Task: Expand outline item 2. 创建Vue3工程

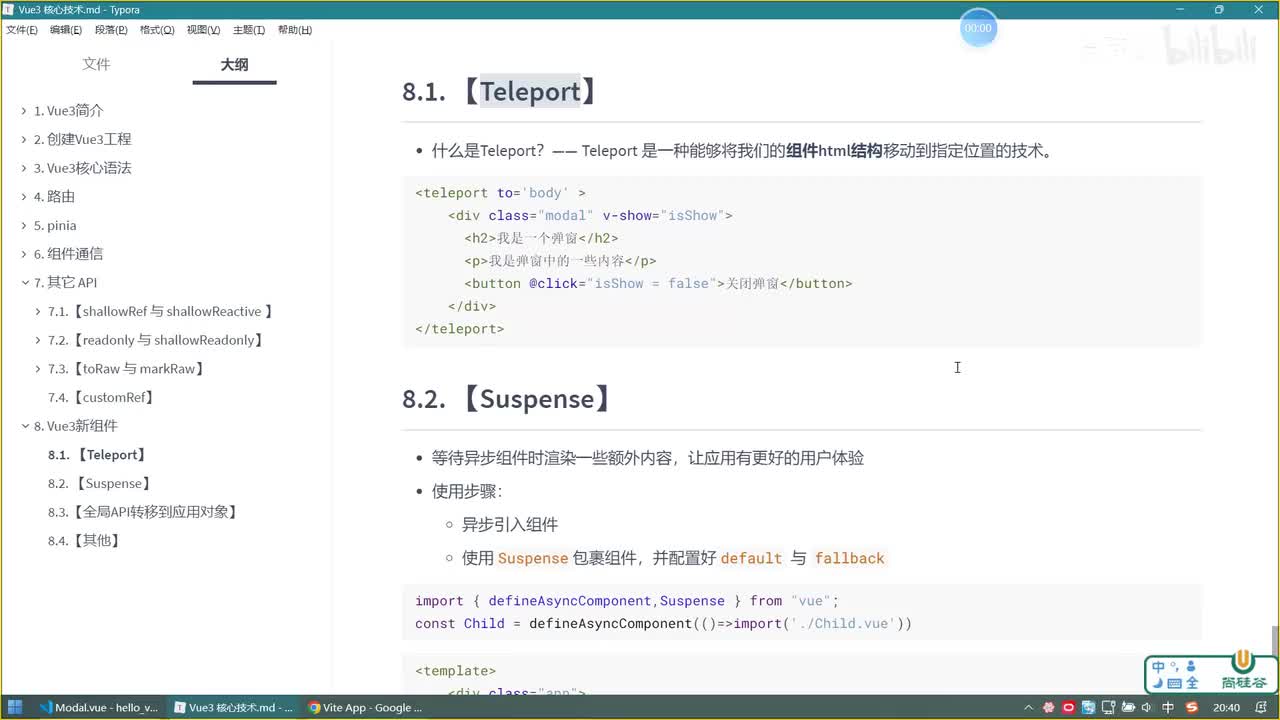Action: 24,139
